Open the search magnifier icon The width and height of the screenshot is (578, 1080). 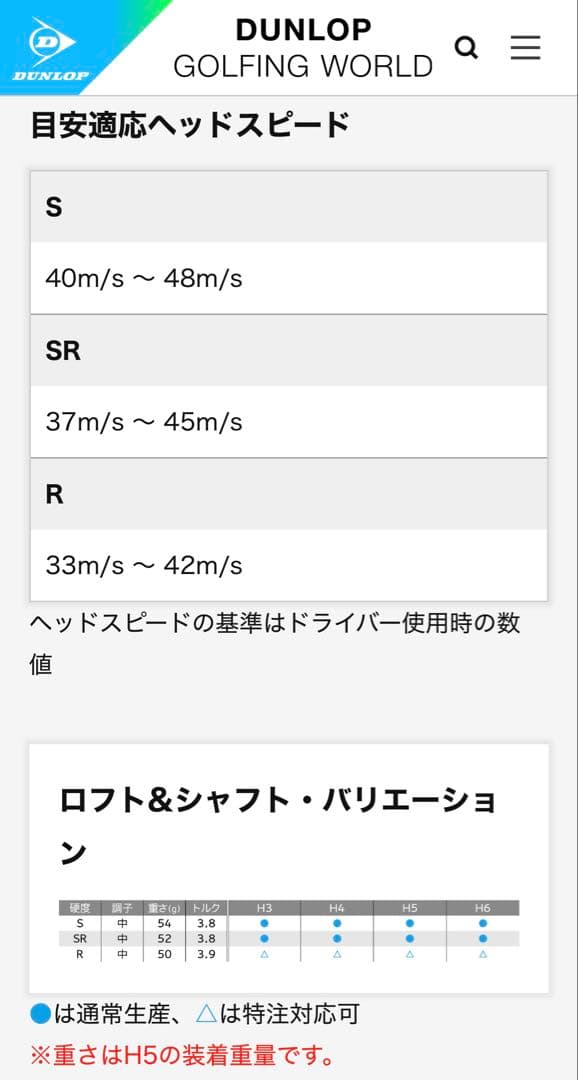(466, 47)
